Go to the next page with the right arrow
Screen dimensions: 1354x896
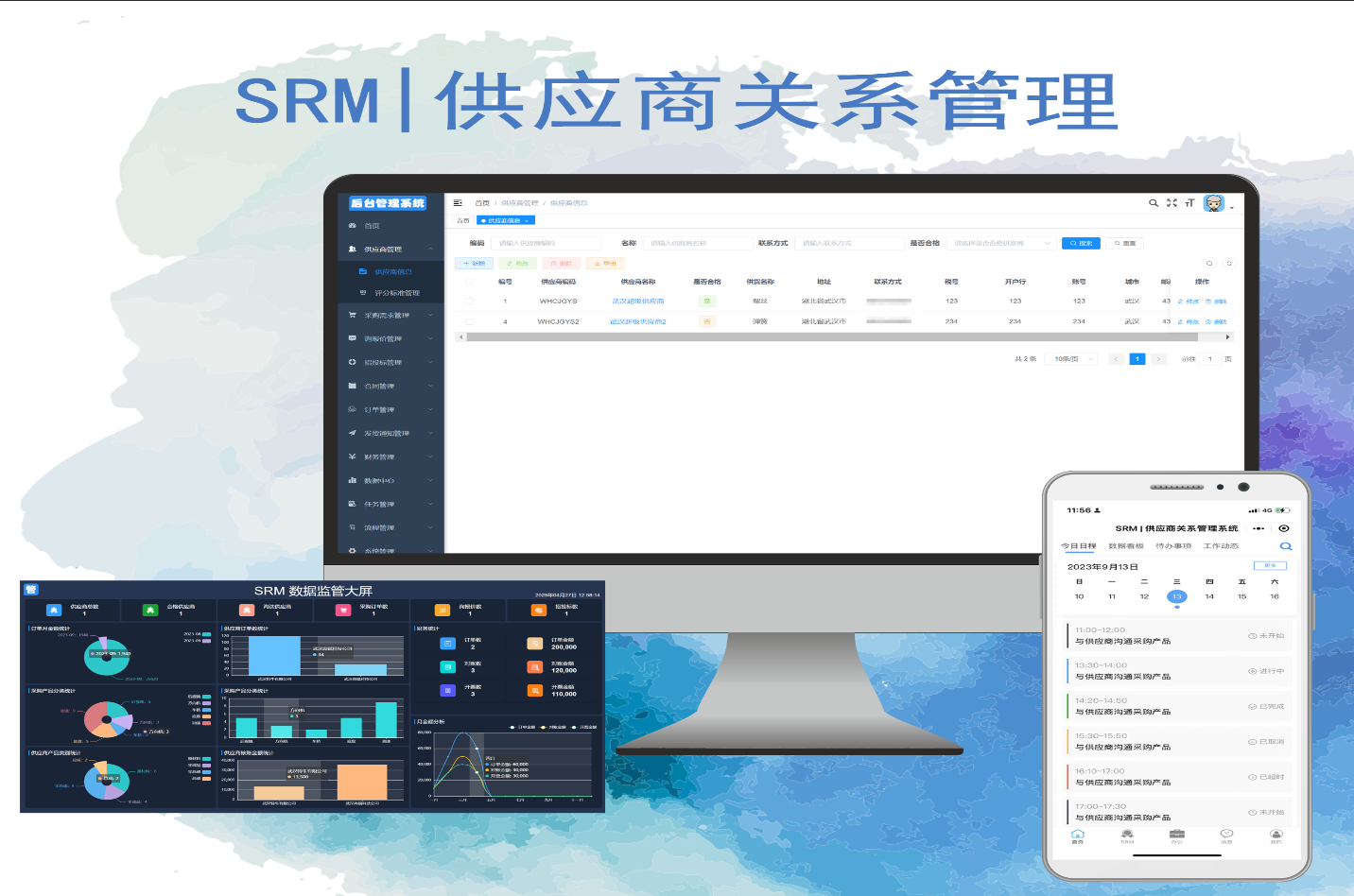click(1159, 359)
